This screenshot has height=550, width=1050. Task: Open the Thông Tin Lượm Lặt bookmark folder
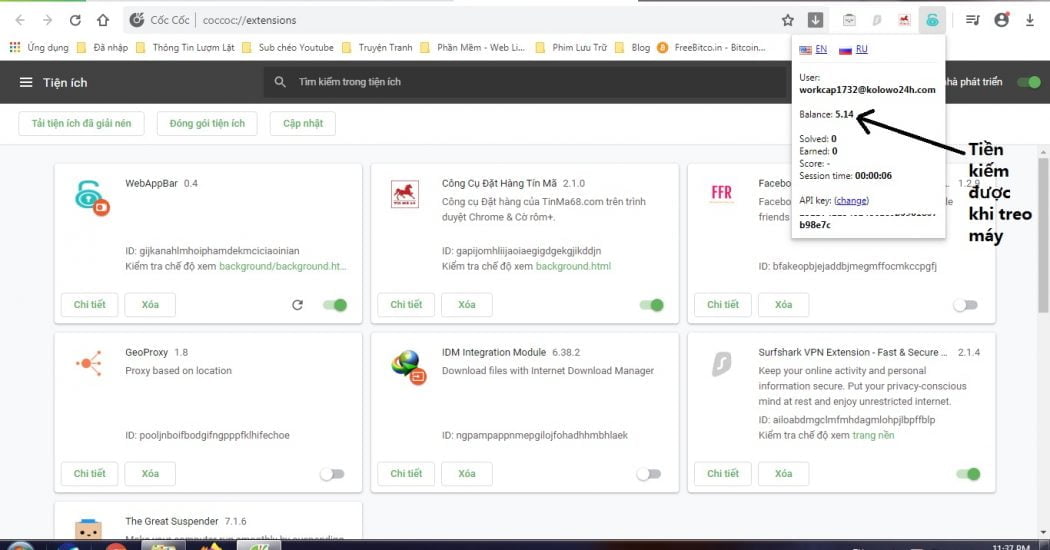[x=185, y=47]
